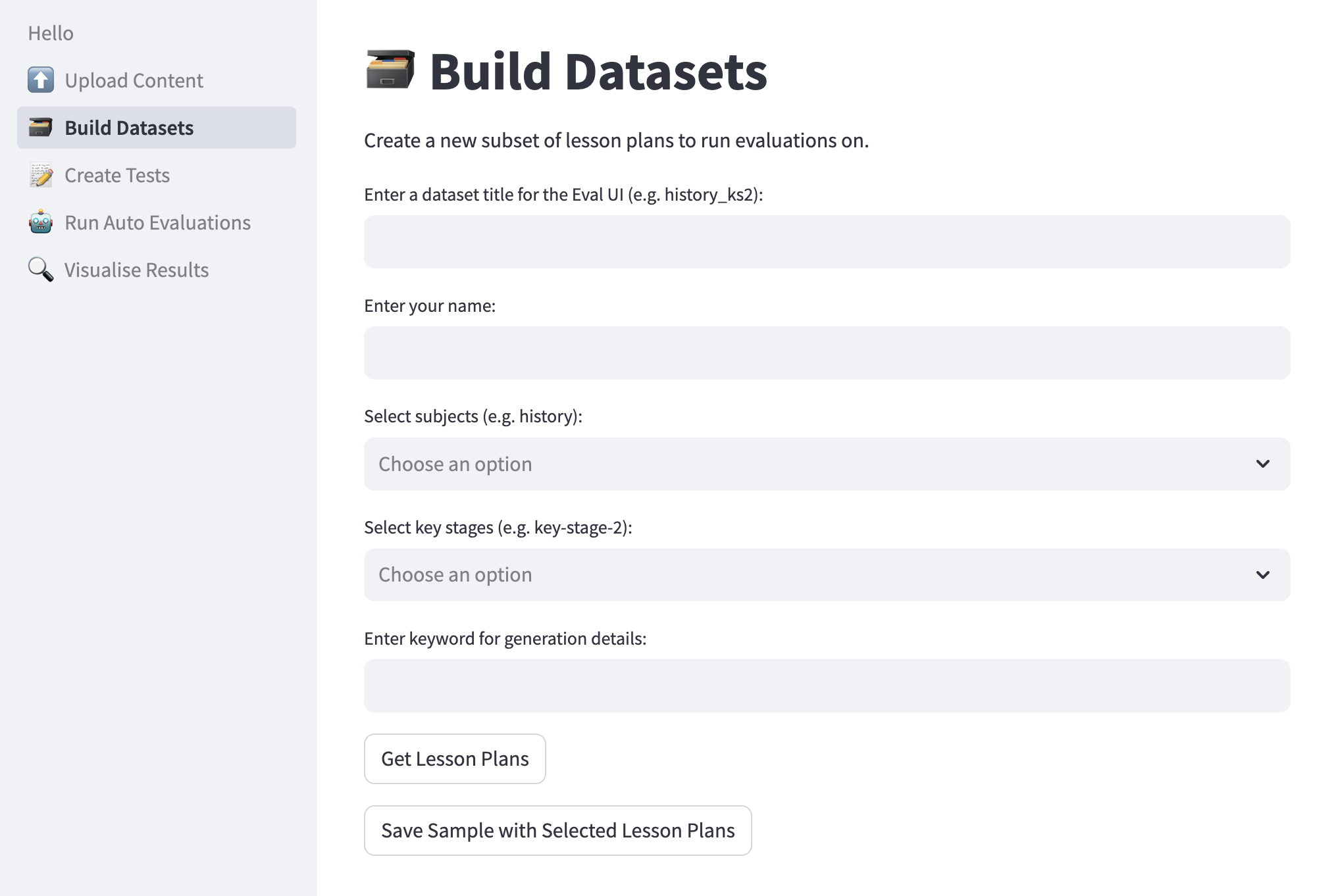Click Save Sample with Selected Lesson Plans
1340x896 pixels.
point(557,830)
